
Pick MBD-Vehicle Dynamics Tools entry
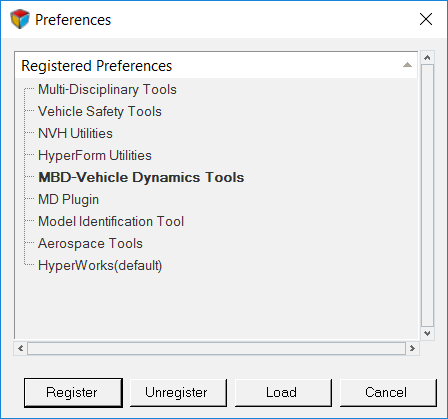(141, 177)
